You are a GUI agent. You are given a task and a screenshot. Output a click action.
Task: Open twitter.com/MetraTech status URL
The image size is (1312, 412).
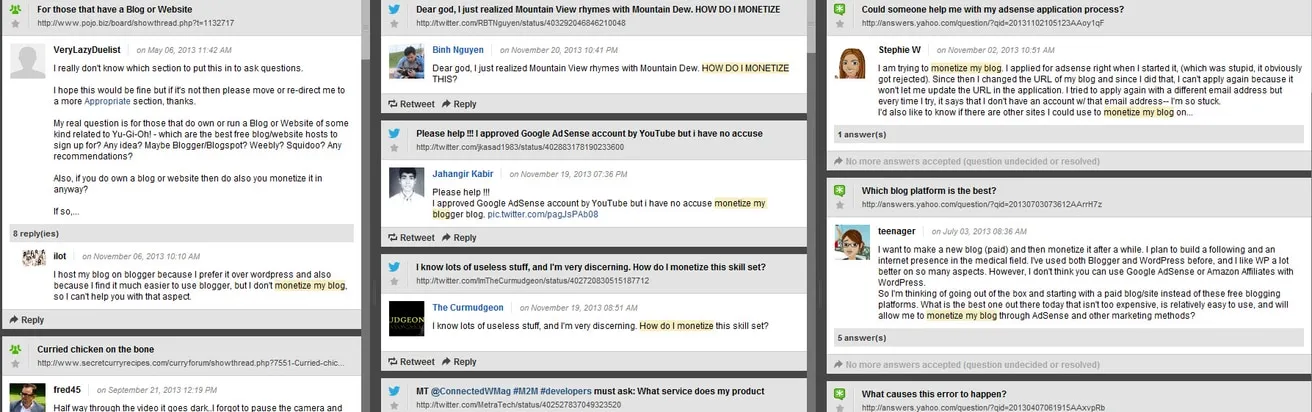519,404
